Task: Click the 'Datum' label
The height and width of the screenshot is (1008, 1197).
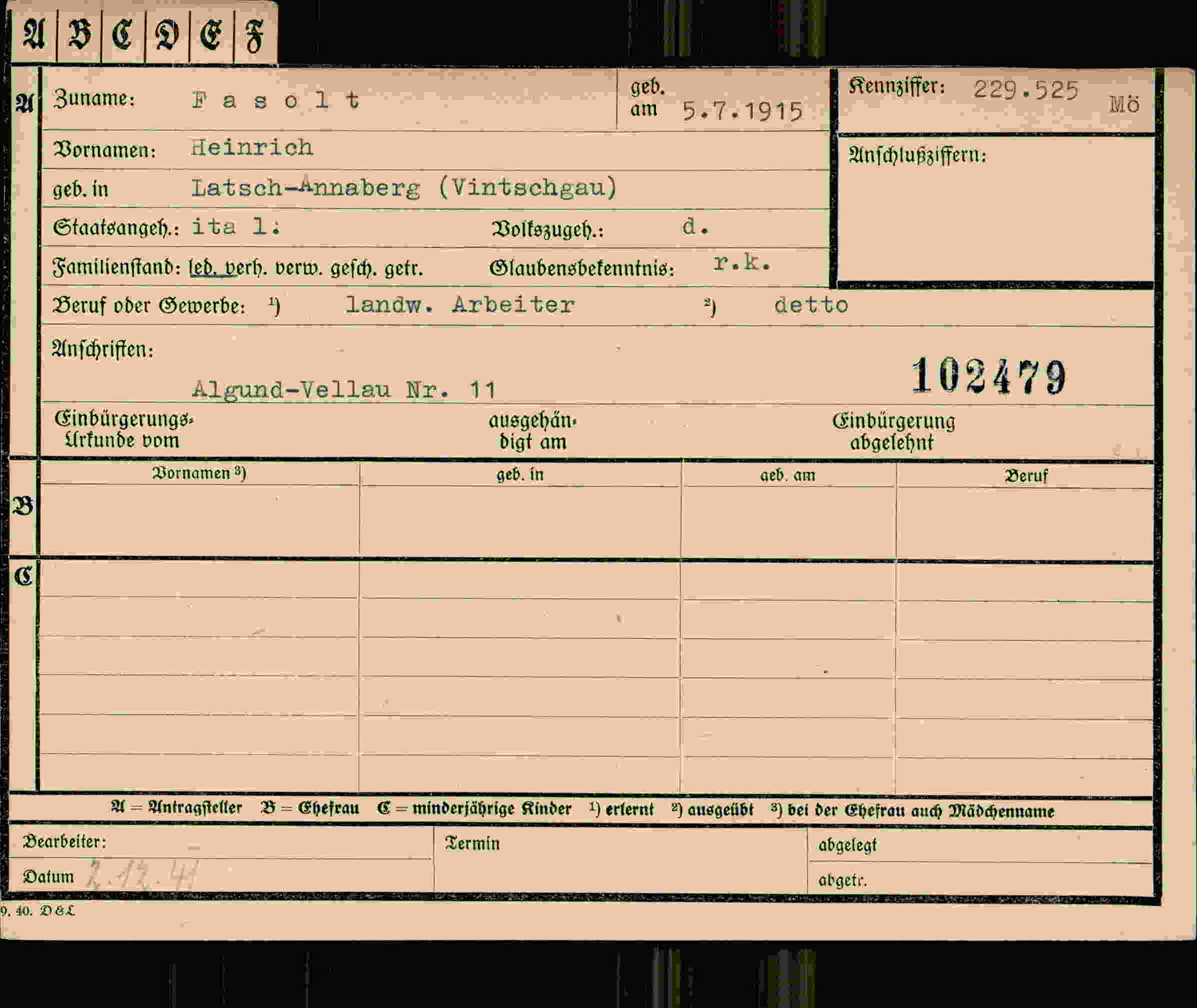Action: tap(48, 877)
